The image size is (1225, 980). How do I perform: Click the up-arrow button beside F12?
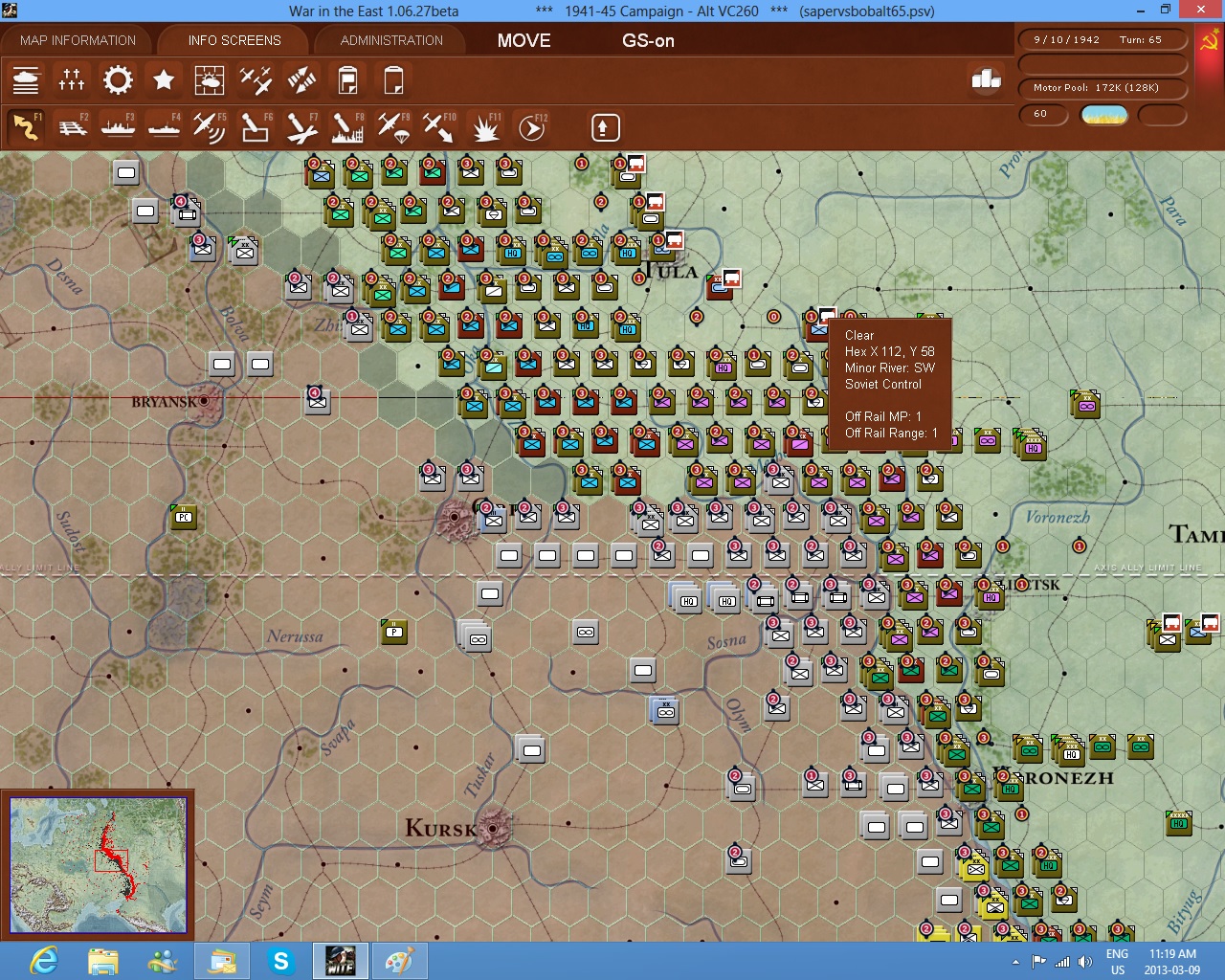tap(605, 127)
